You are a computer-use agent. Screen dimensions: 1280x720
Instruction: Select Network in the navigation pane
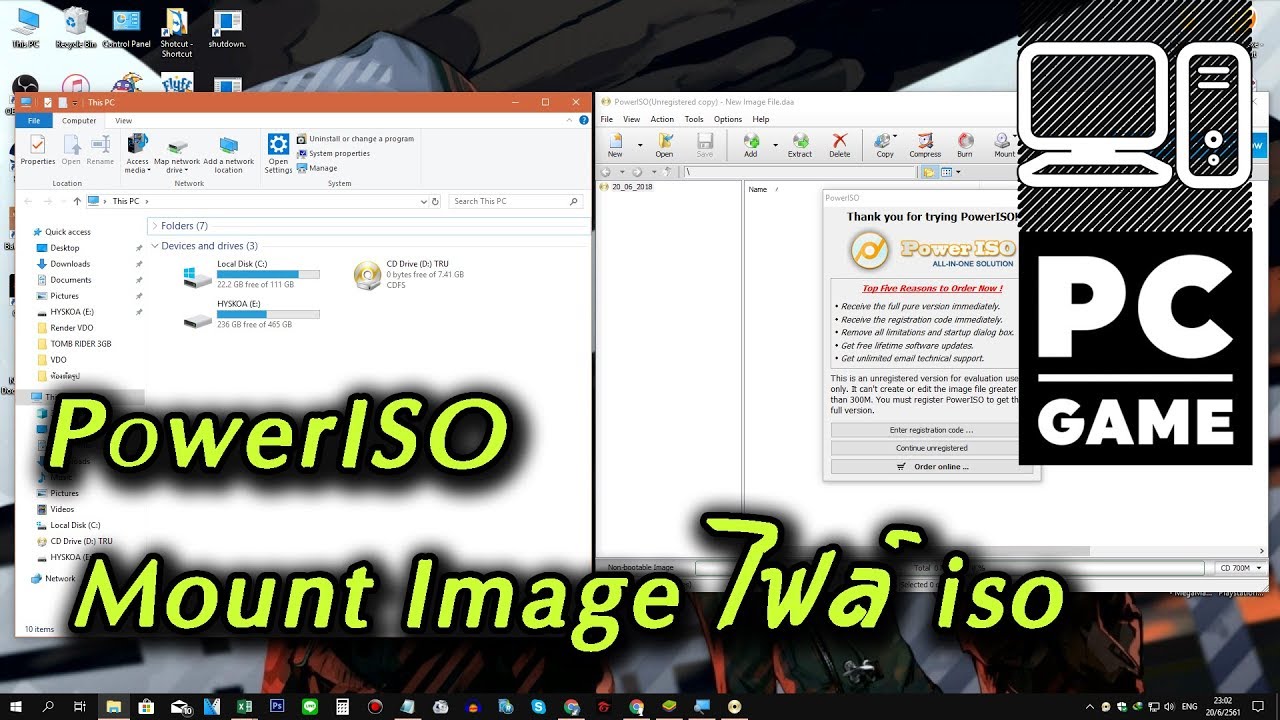pos(60,578)
